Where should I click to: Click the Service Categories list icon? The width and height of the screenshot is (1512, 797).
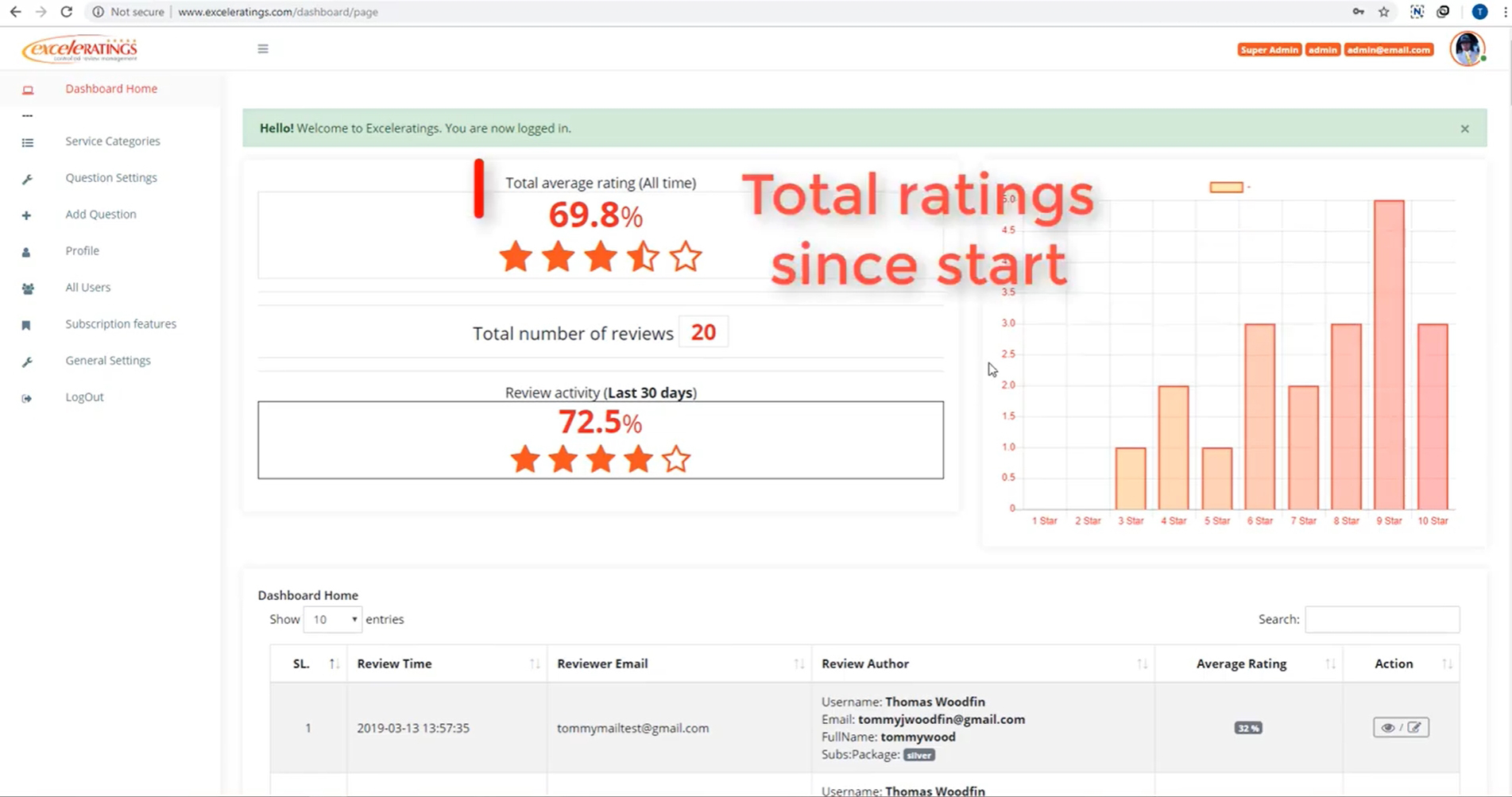28,142
